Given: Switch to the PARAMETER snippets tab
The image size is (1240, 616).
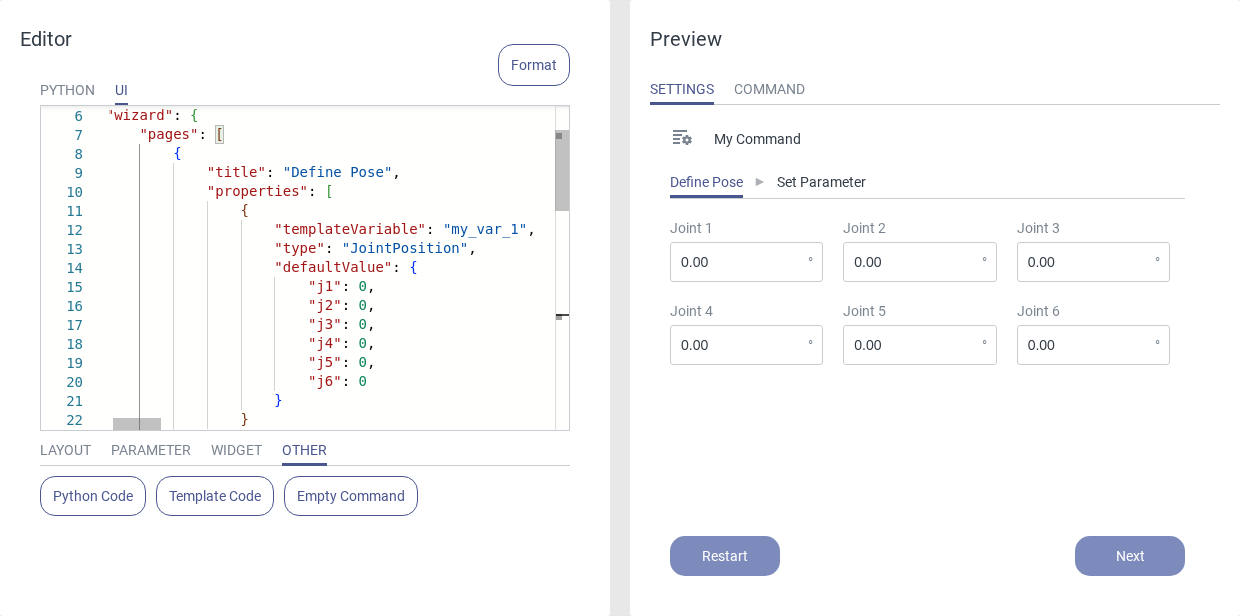Looking at the screenshot, I should 151,450.
